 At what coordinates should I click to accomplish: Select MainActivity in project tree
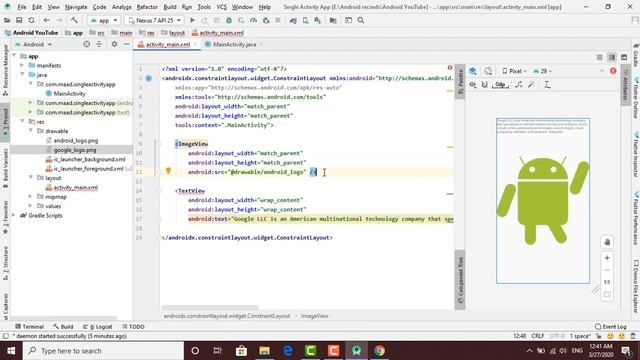pos(69,93)
